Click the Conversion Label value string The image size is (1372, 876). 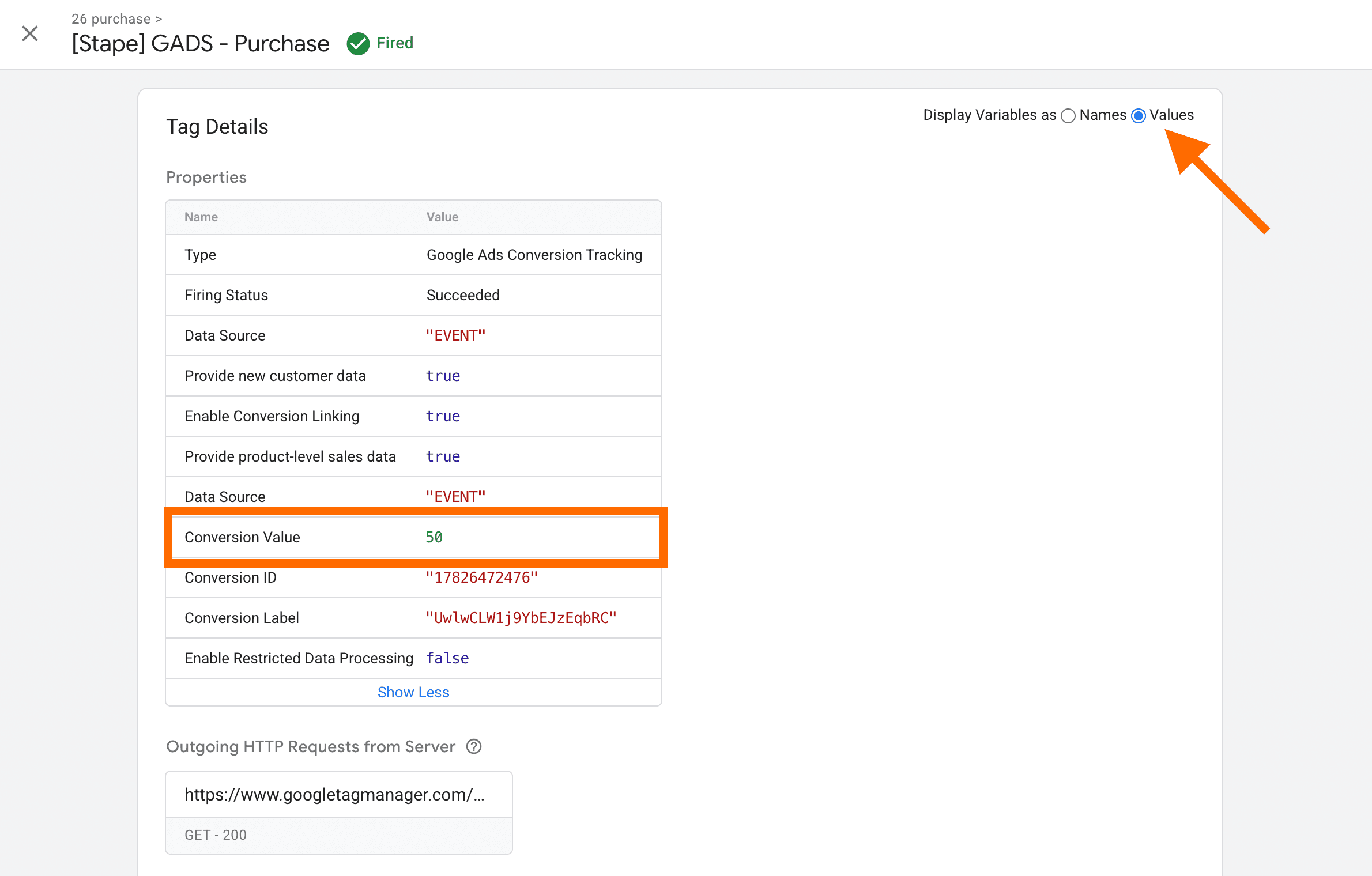click(521, 618)
